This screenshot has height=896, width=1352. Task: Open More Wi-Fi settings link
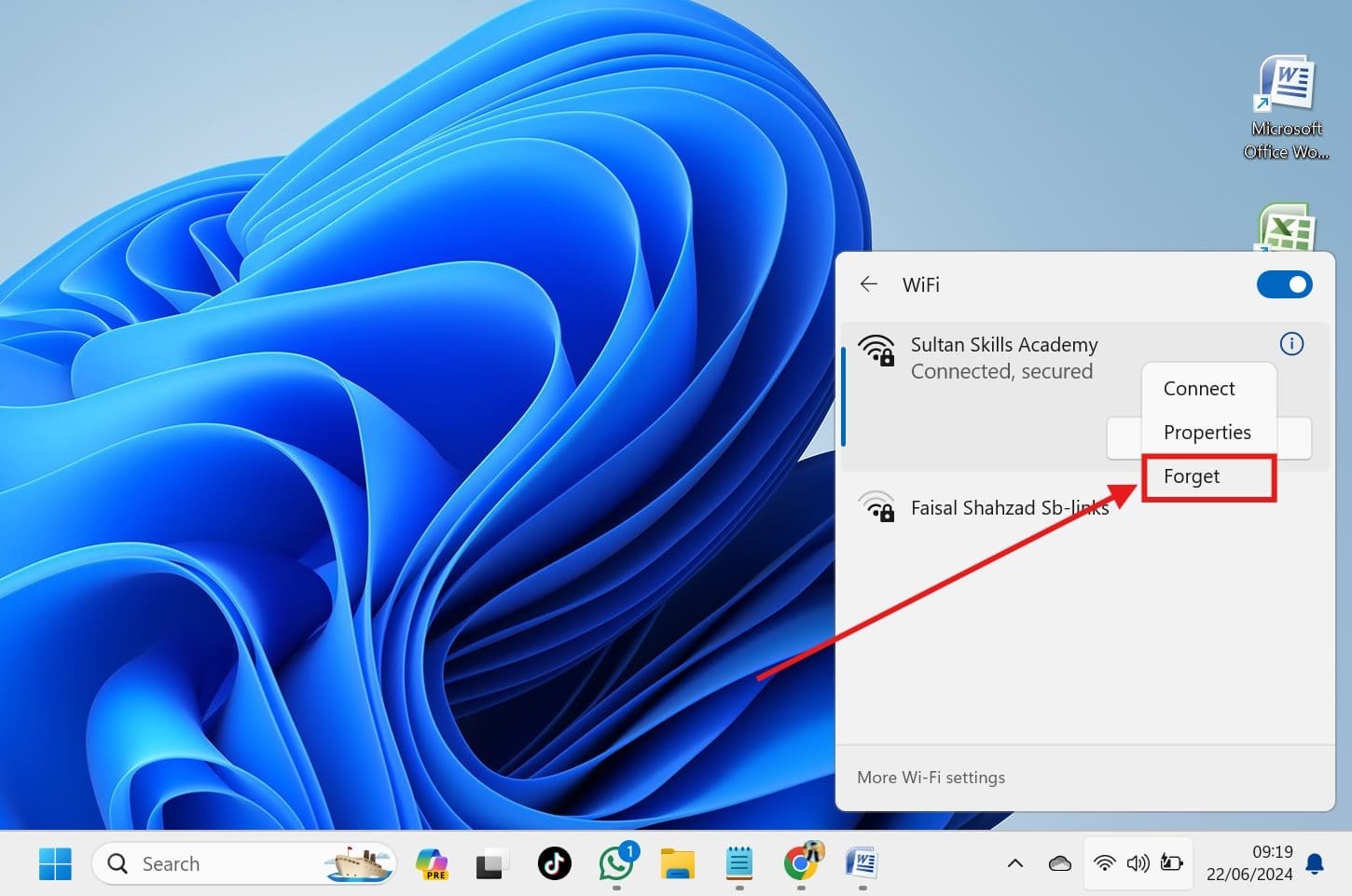931,778
